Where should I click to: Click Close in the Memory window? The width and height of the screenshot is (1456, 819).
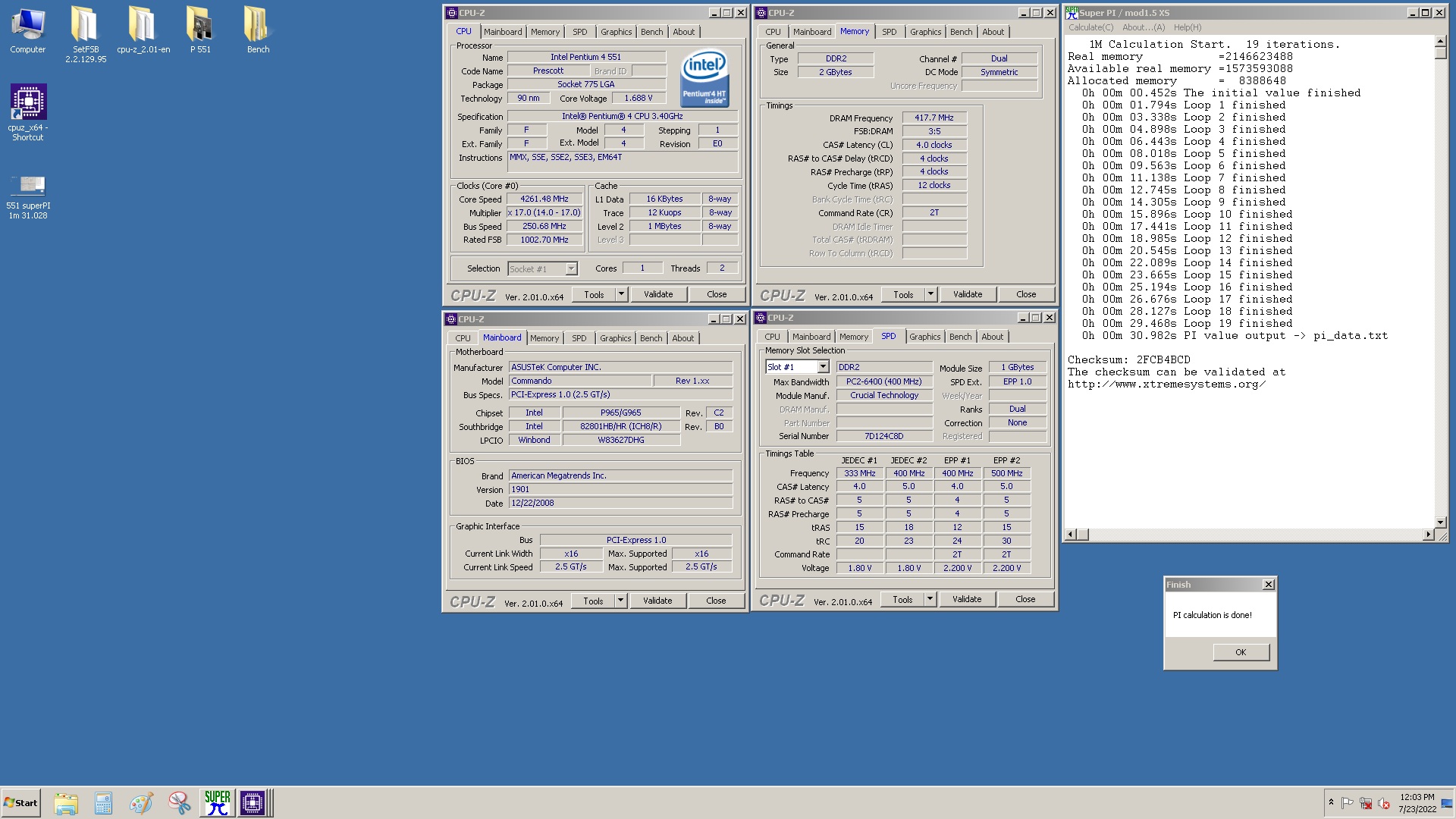pos(1026,294)
